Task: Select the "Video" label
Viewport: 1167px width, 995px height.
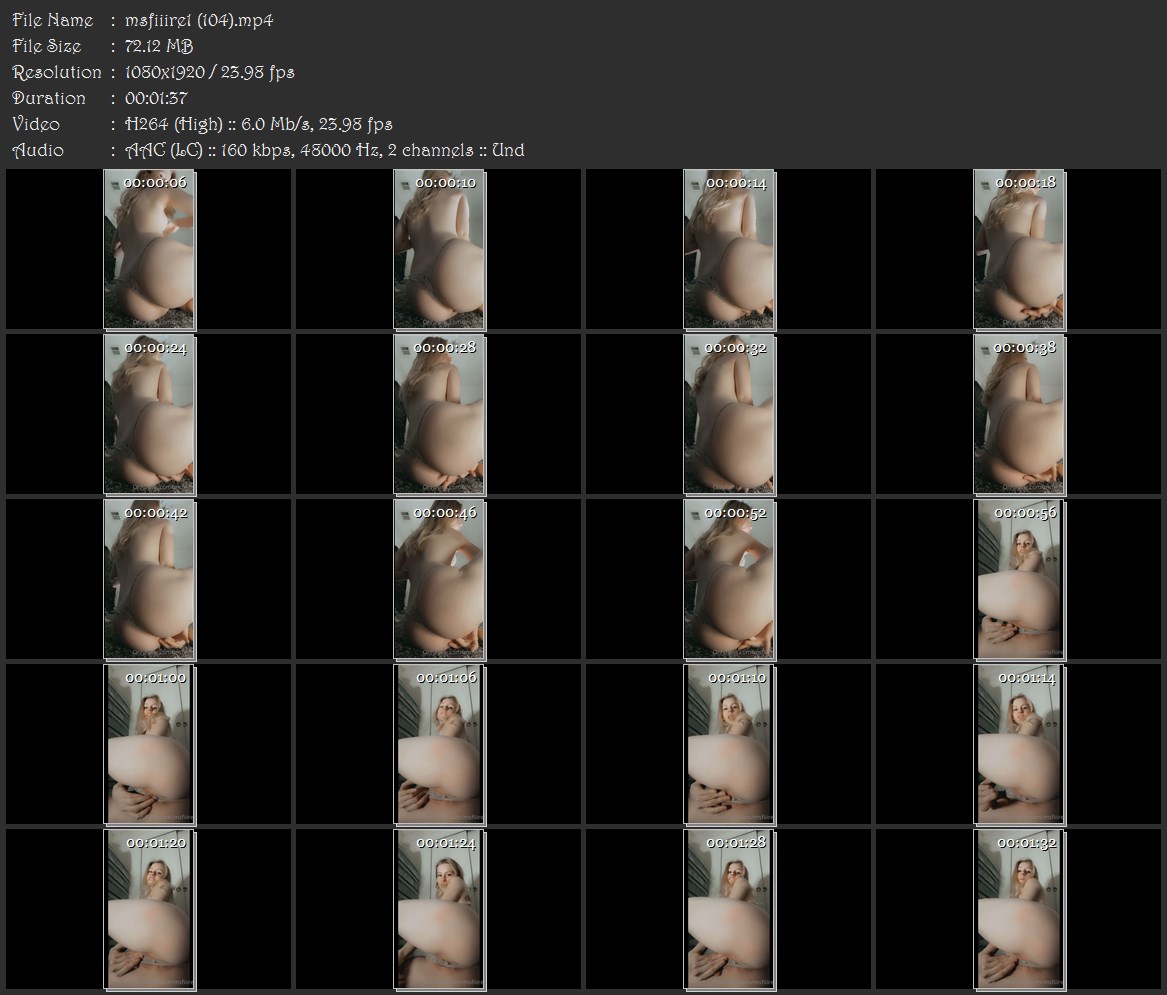Action: click(x=36, y=124)
